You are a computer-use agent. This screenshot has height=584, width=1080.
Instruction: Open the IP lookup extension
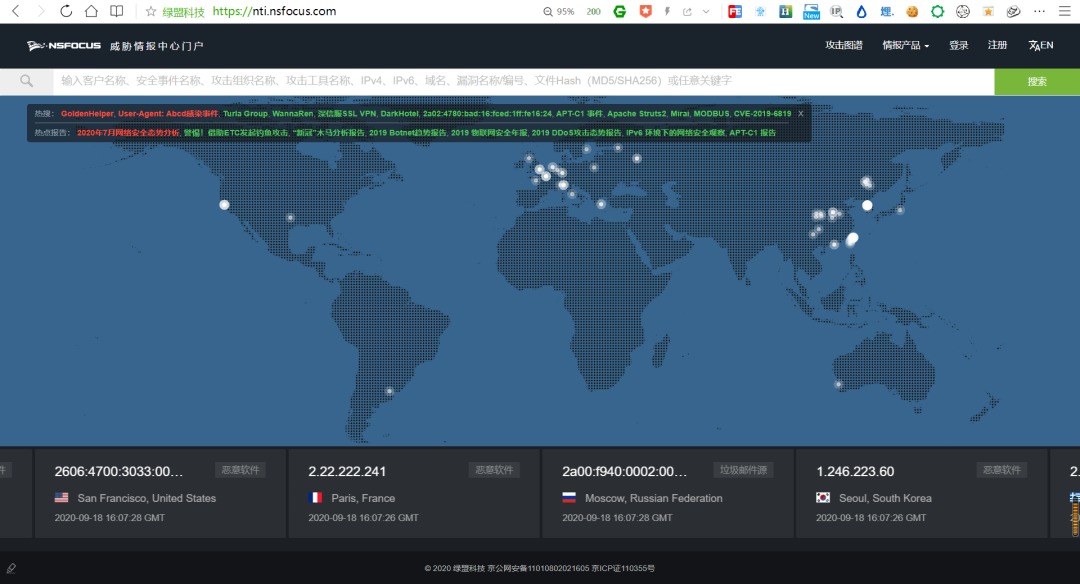[x=836, y=11]
